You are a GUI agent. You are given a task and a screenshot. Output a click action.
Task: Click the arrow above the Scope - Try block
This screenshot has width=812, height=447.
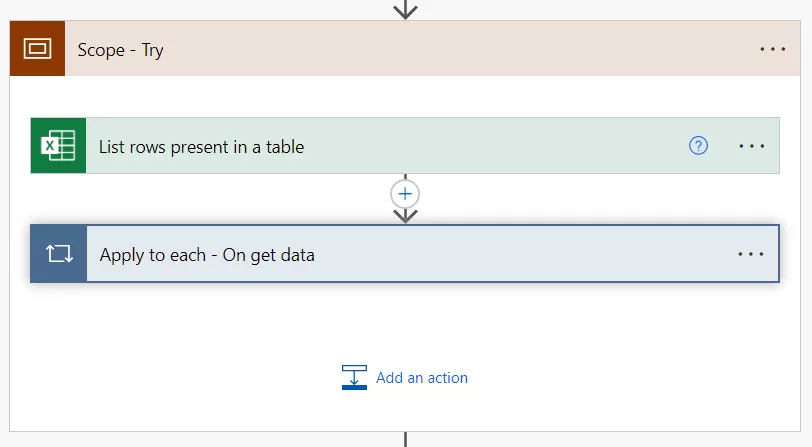tap(405, 10)
